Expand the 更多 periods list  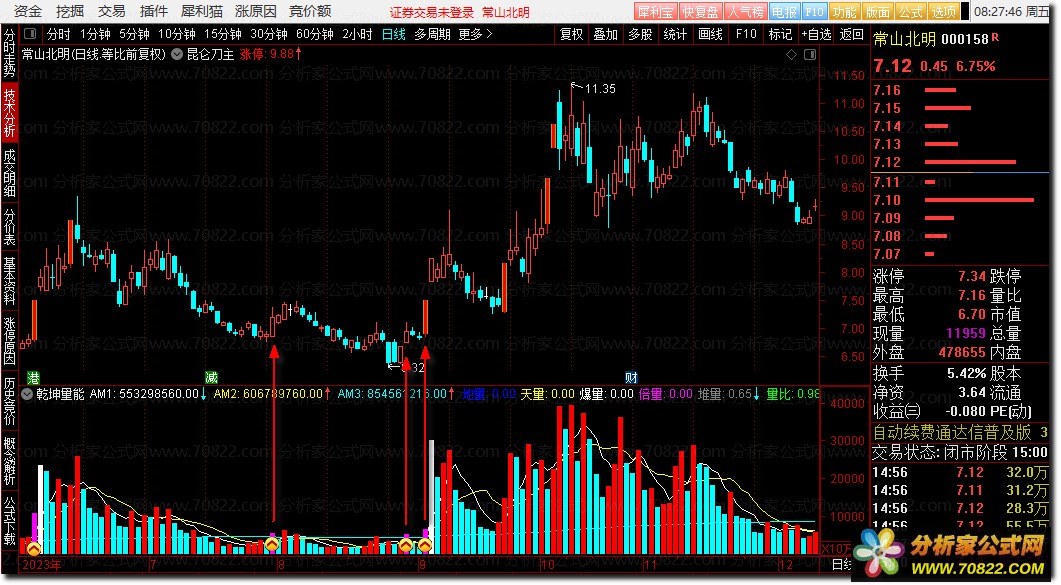point(475,34)
